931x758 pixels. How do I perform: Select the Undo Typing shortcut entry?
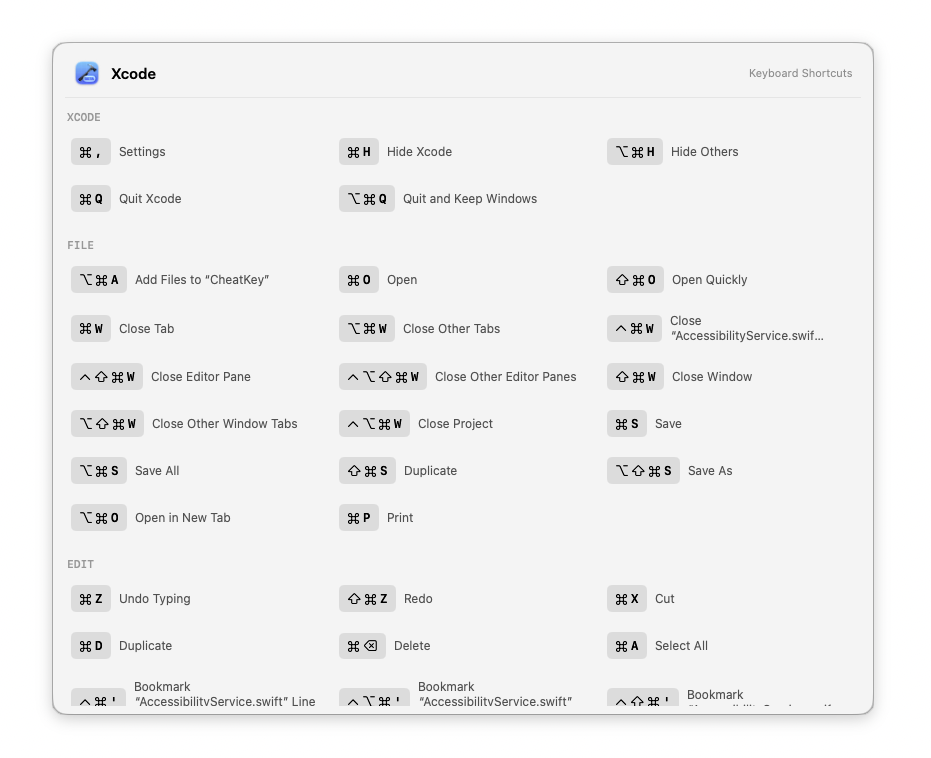point(131,599)
